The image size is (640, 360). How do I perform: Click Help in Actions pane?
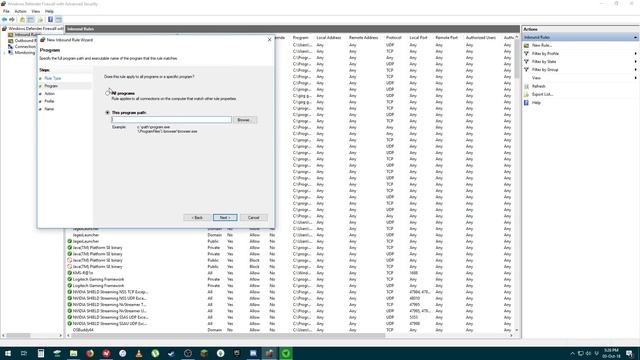(536, 102)
